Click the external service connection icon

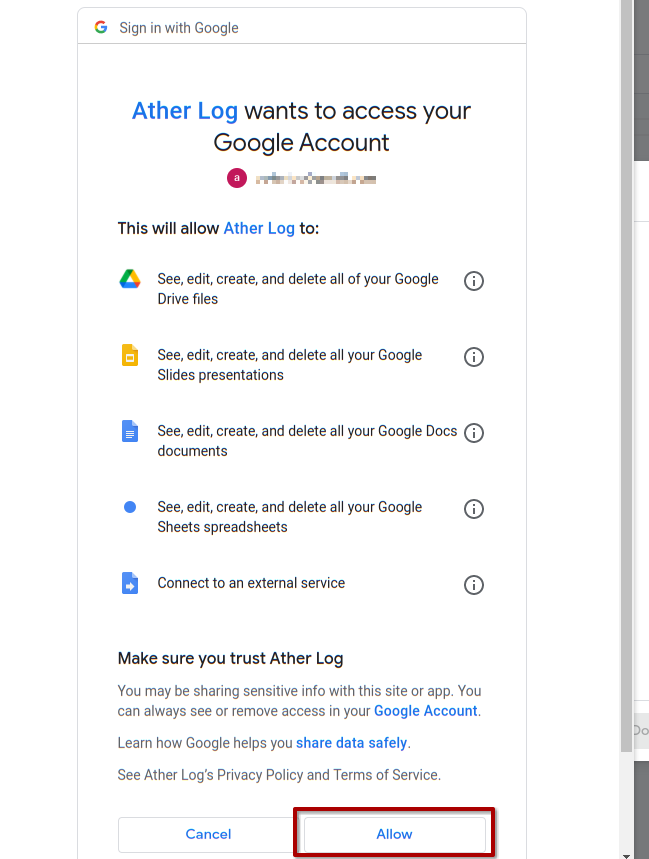click(130, 583)
